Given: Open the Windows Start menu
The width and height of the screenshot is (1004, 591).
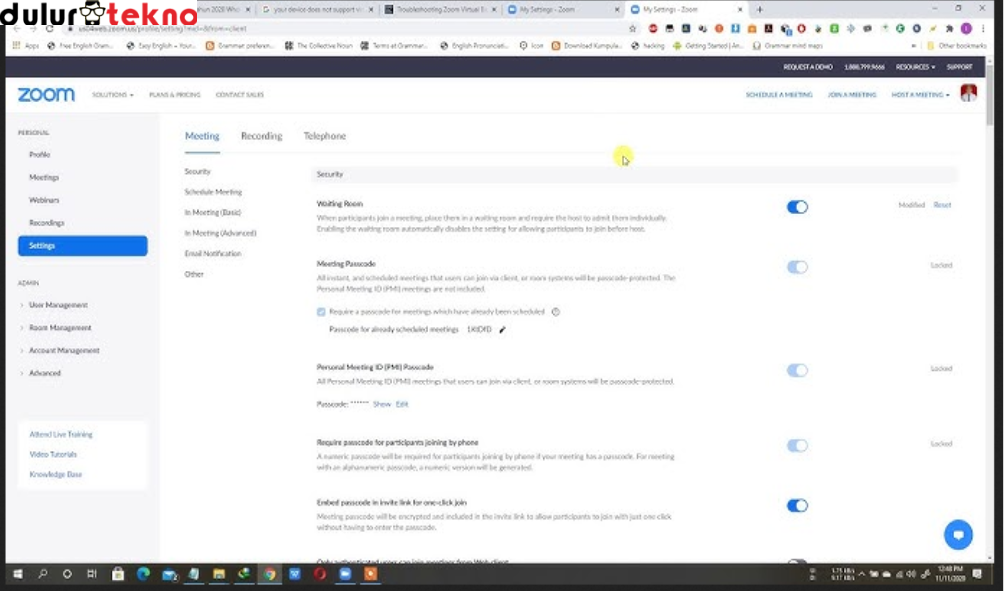Looking at the screenshot, I should pyautogui.click(x=17, y=574).
